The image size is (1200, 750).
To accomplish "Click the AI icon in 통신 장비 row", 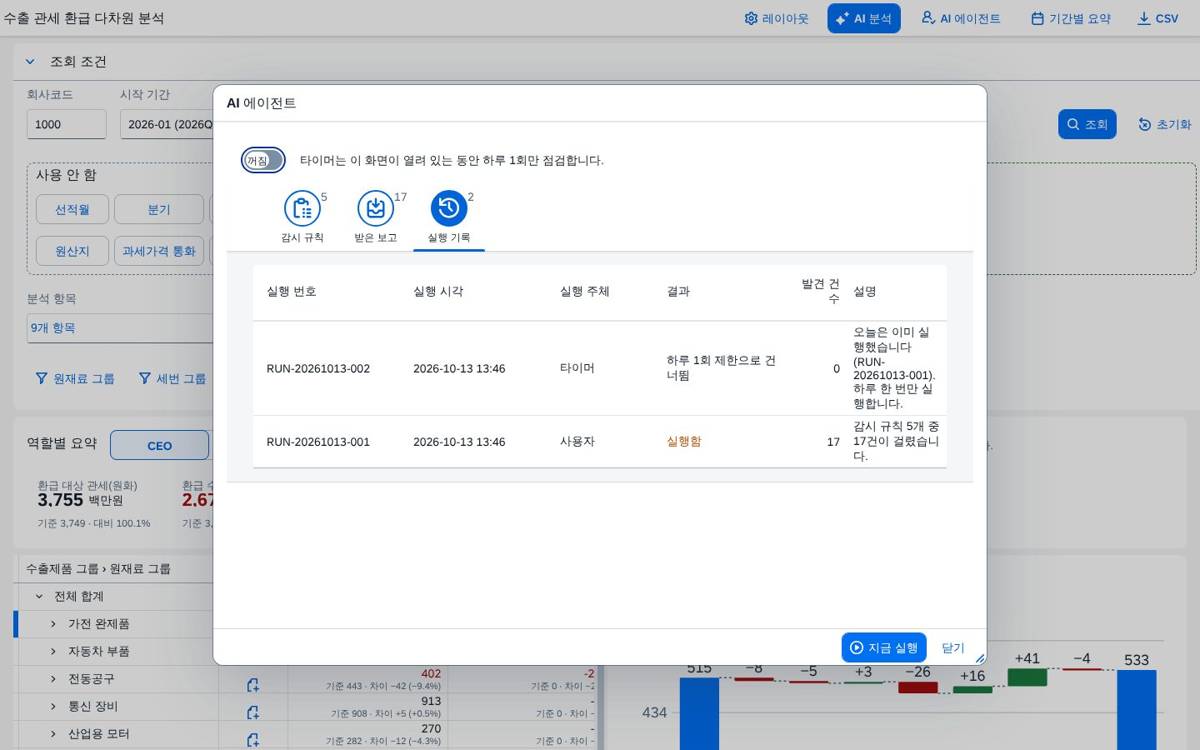I will click(253, 712).
